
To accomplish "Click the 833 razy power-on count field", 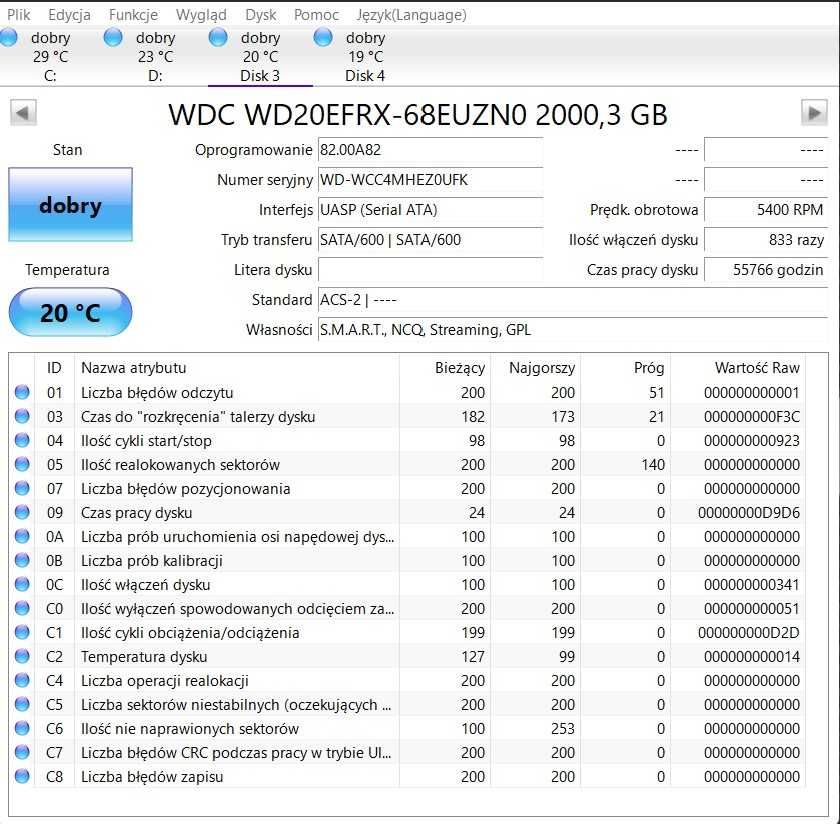I will (x=766, y=240).
